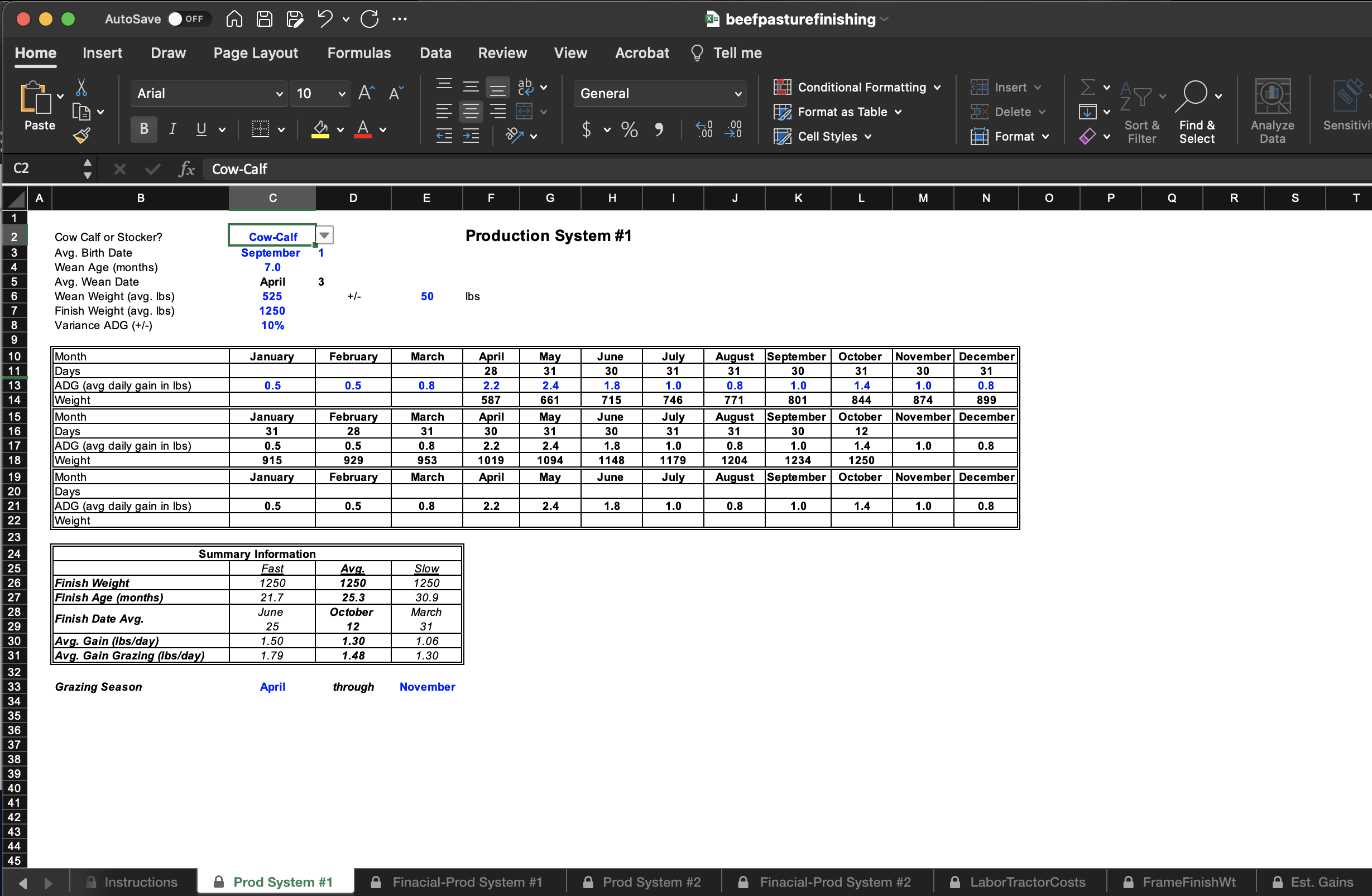
Task: Apply top vertical alignment
Action: pos(444,86)
